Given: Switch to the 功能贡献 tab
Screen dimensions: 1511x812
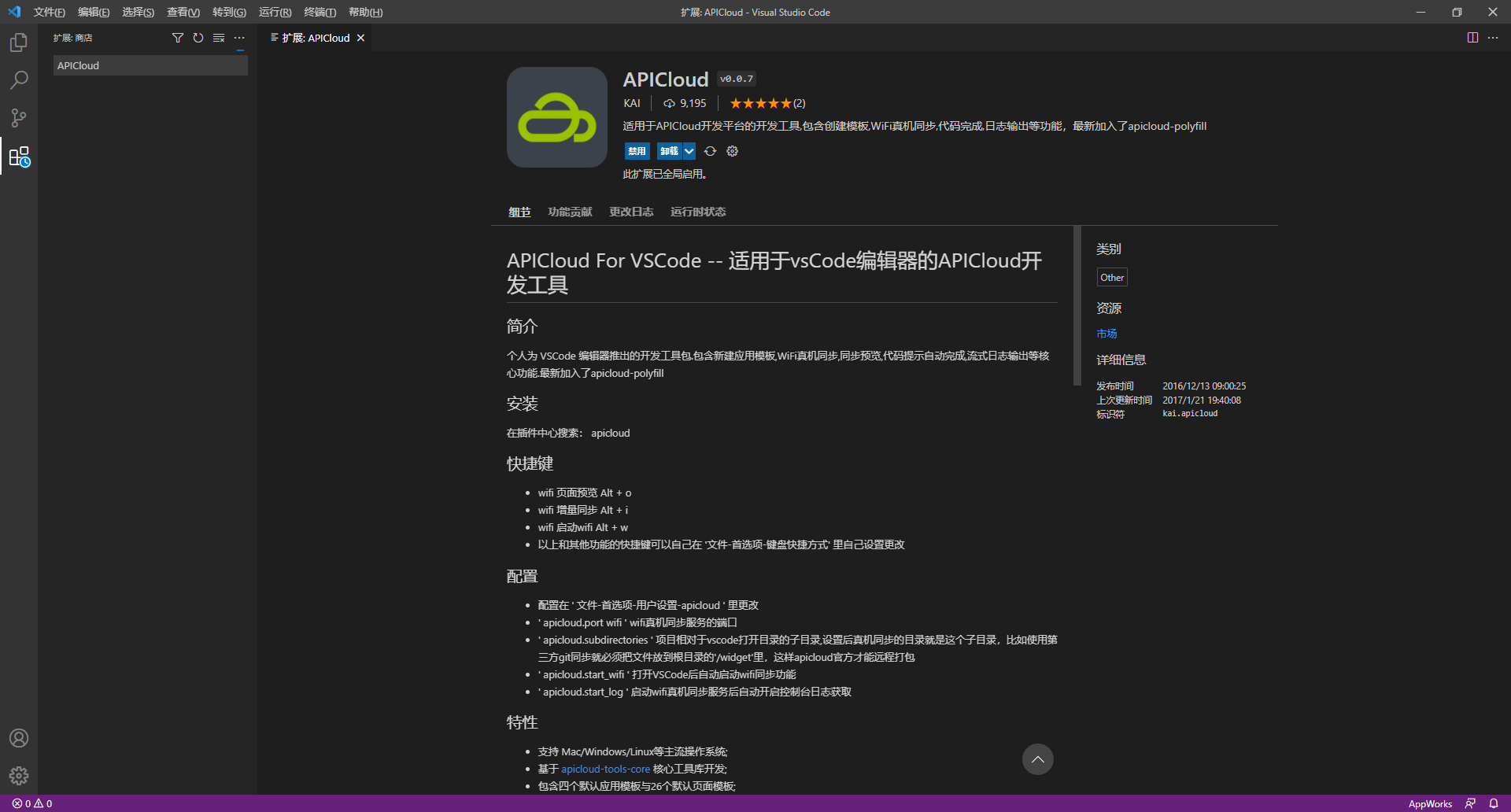Looking at the screenshot, I should (x=570, y=212).
